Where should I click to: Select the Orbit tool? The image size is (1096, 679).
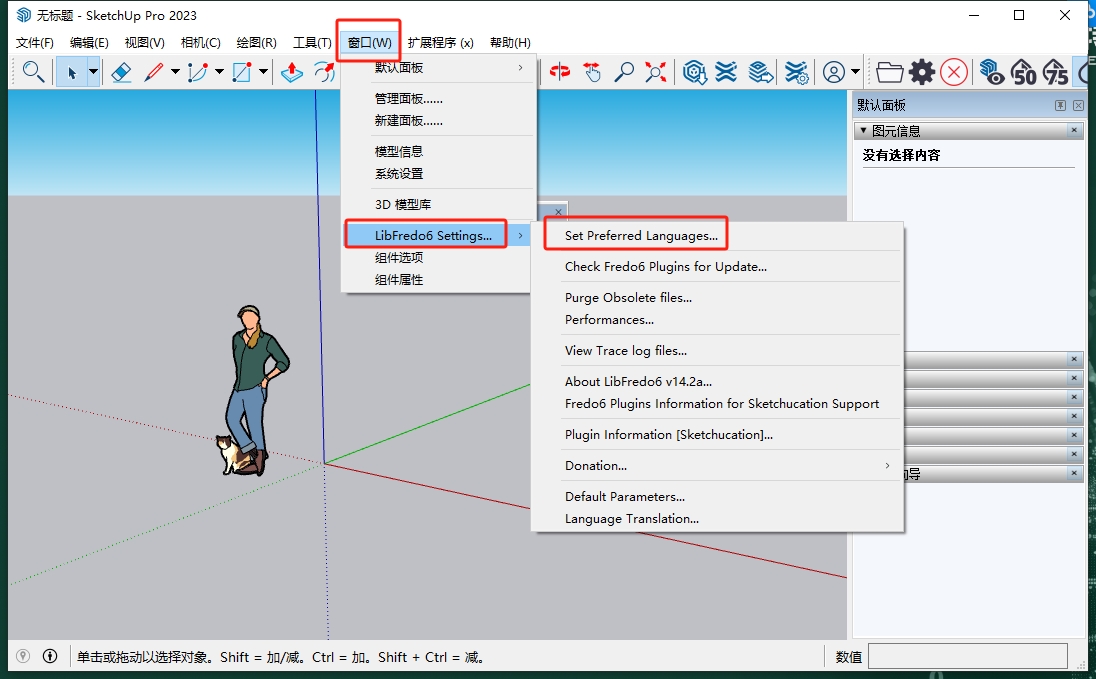pos(561,71)
